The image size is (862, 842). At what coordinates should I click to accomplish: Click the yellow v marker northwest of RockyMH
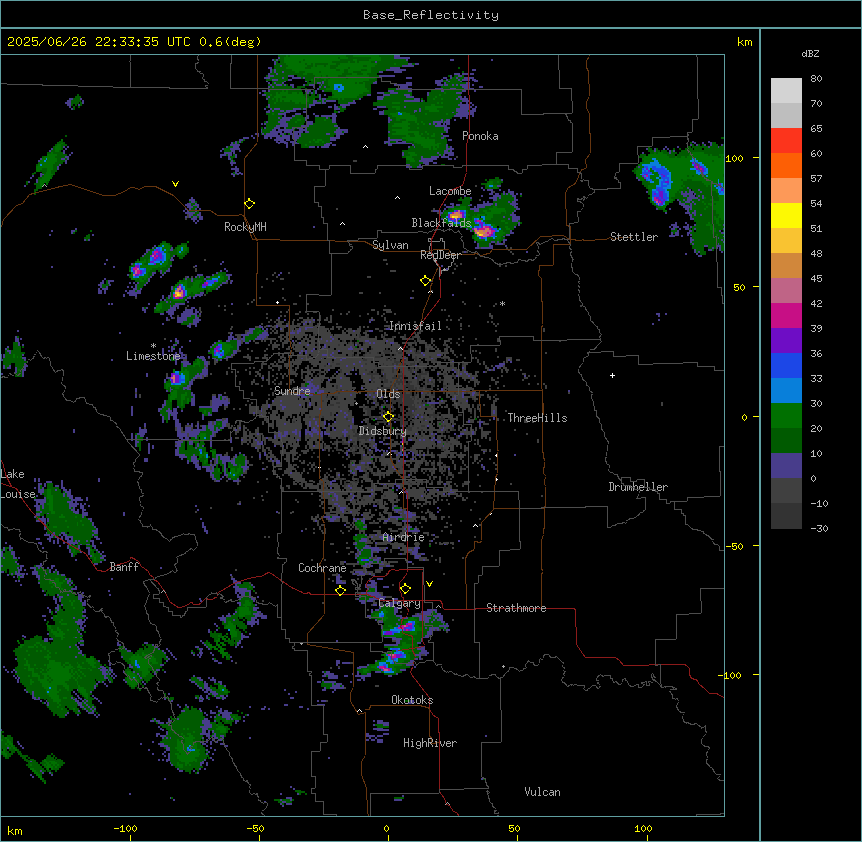coord(175,184)
